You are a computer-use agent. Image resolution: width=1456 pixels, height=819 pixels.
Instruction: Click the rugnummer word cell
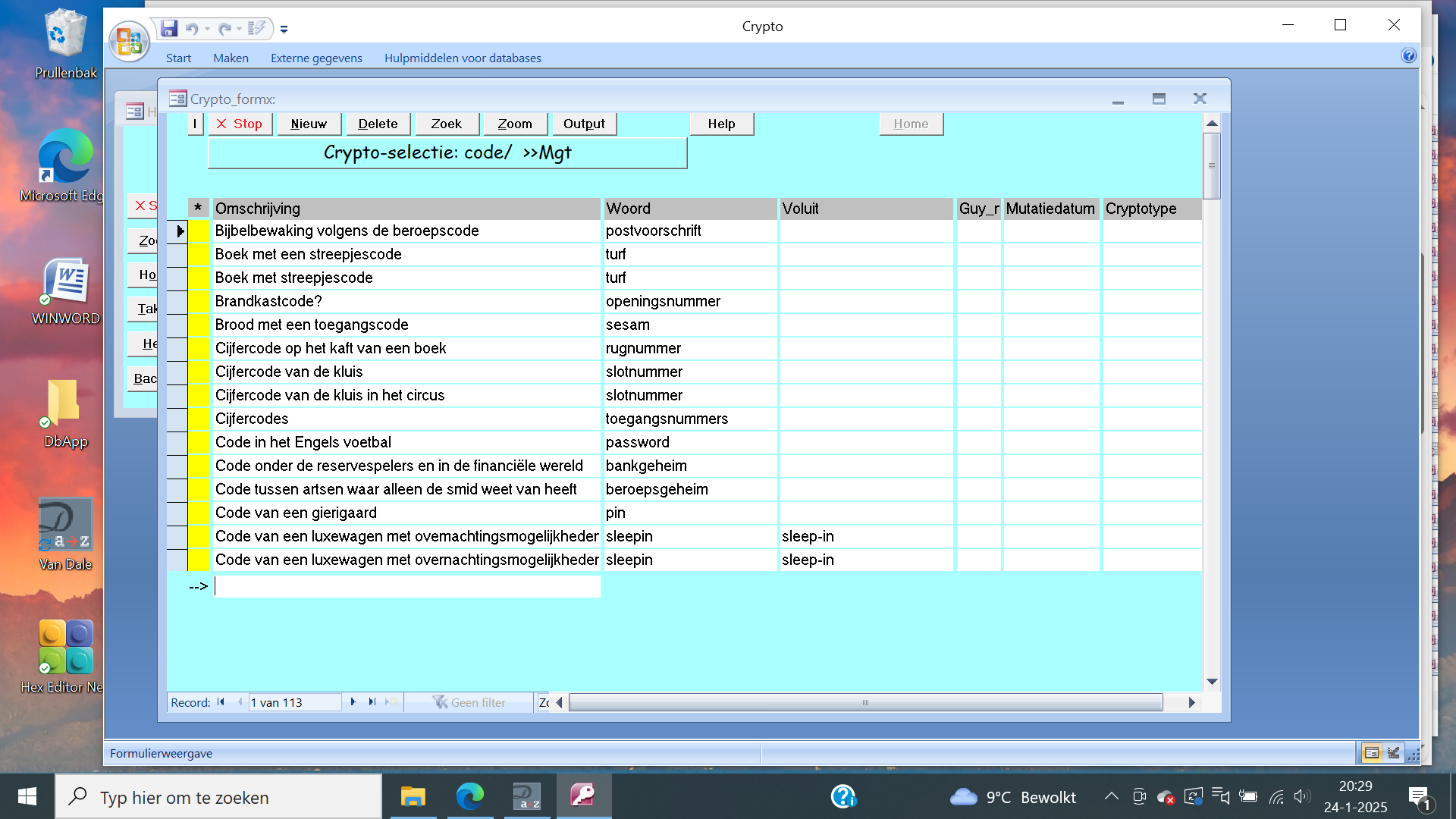[690, 348]
